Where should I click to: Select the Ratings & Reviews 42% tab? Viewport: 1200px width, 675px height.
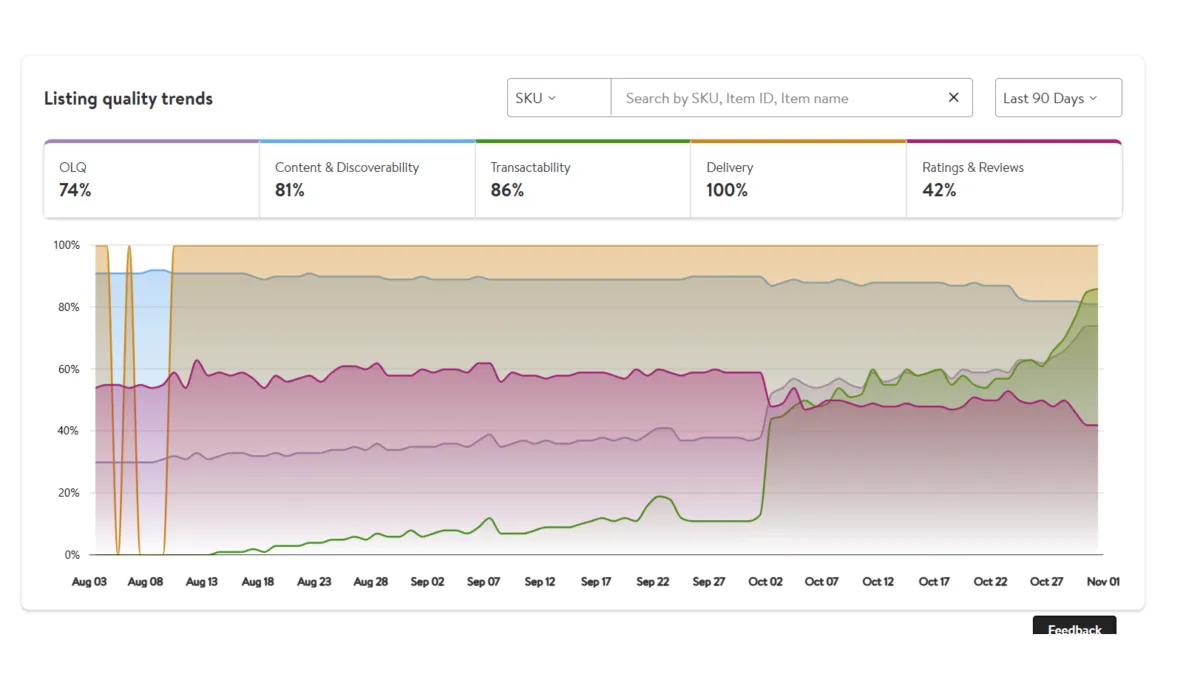pyautogui.click(x=1014, y=180)
